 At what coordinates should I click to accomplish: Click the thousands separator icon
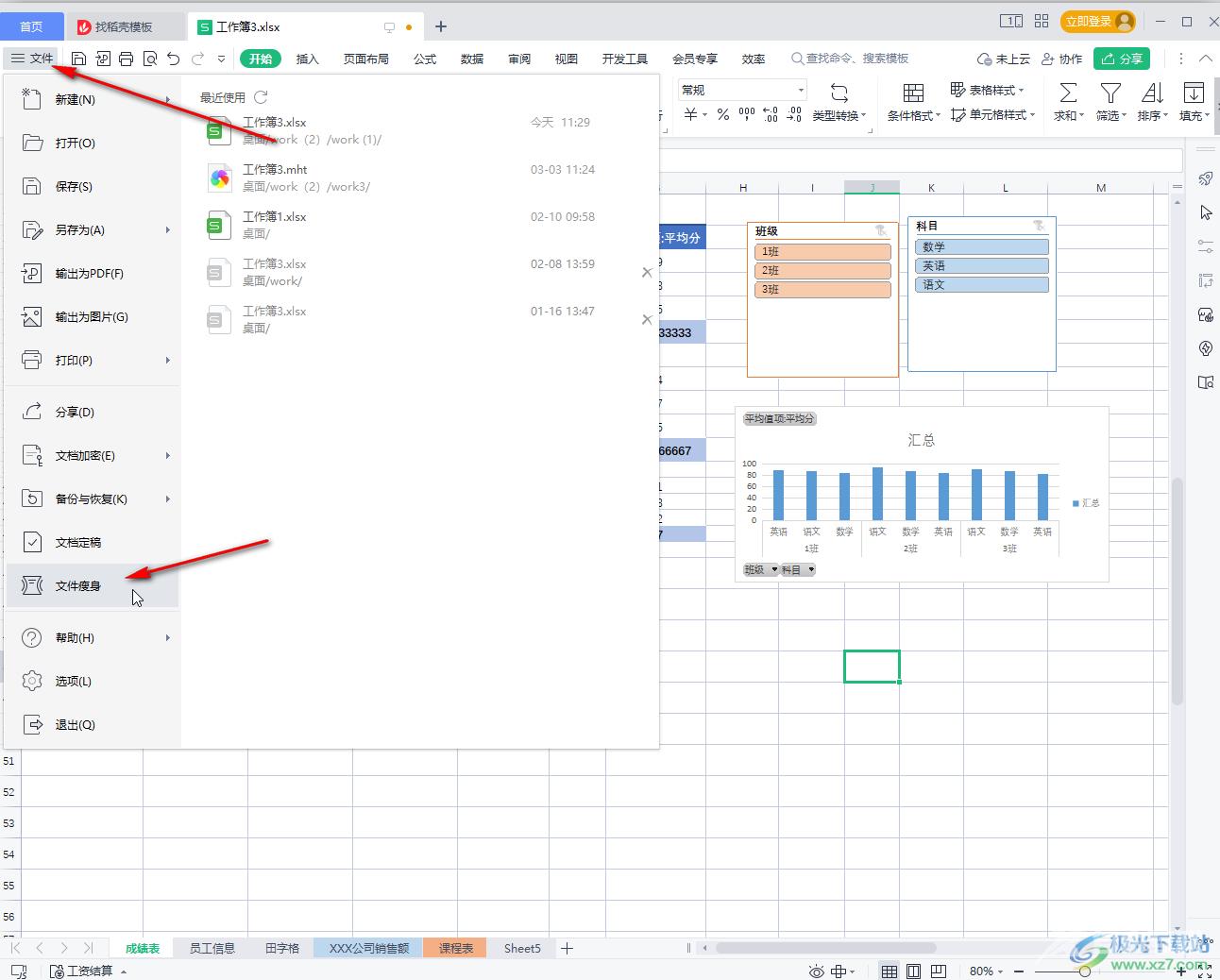746,114
